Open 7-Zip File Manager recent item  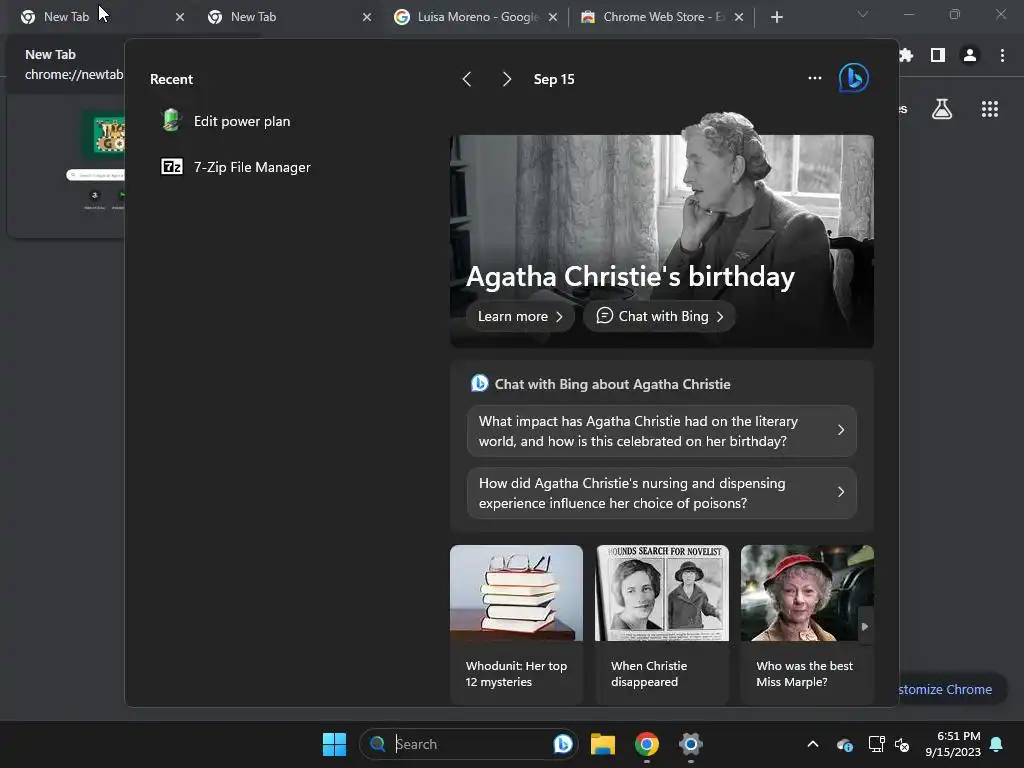coord(236,167)
